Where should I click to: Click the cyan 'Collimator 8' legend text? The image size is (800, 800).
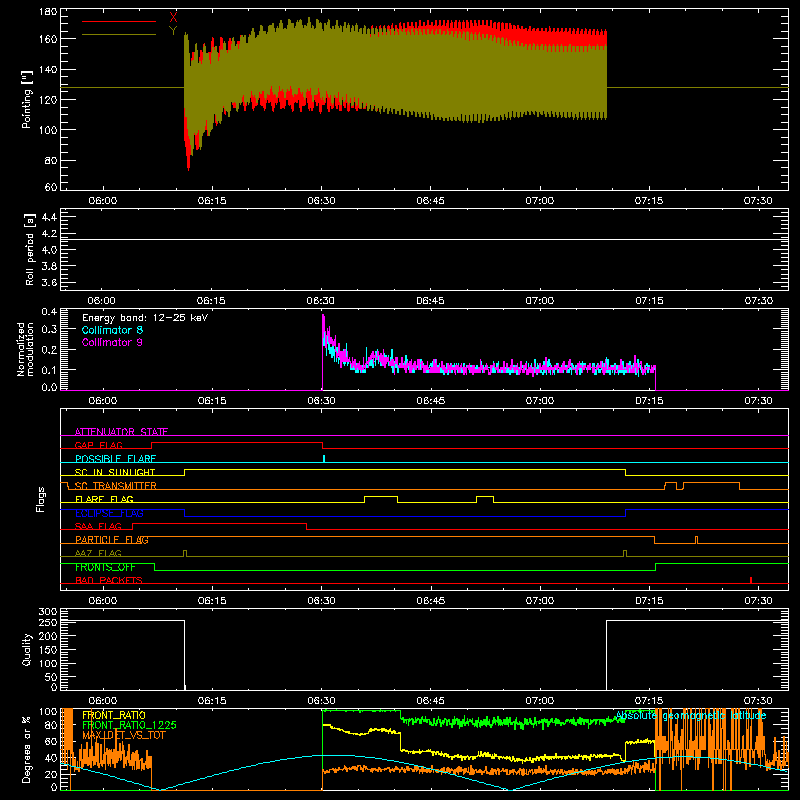112,330
